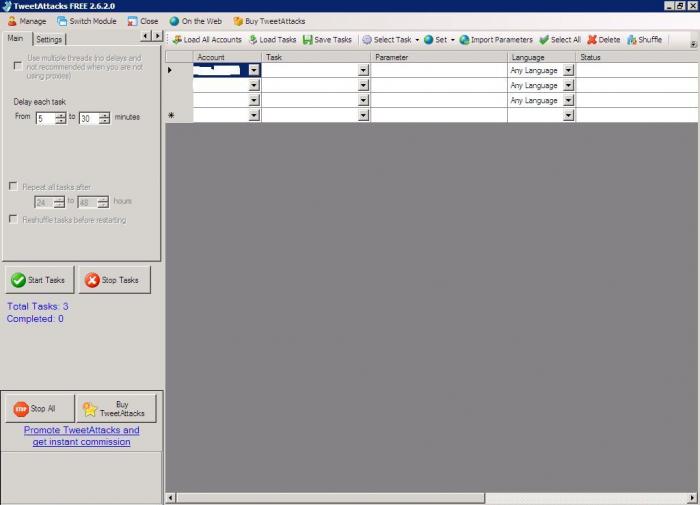Click Load All Accounts toolbar icon
The width and height of the screenshot is (700, 505).
click(x=177, y=40)
